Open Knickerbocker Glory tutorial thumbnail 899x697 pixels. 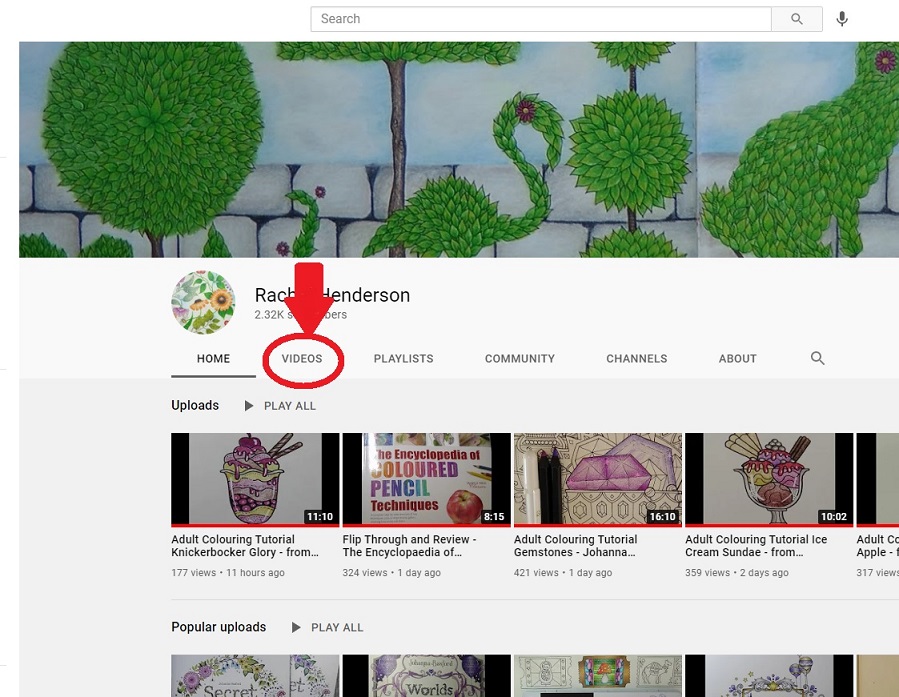255,479
